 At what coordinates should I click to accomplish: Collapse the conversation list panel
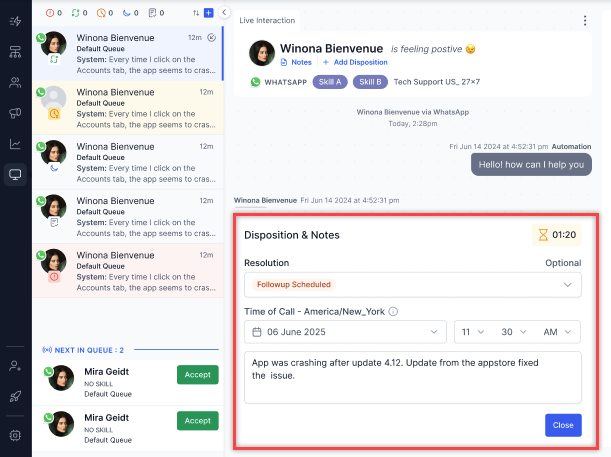point(224,13)
